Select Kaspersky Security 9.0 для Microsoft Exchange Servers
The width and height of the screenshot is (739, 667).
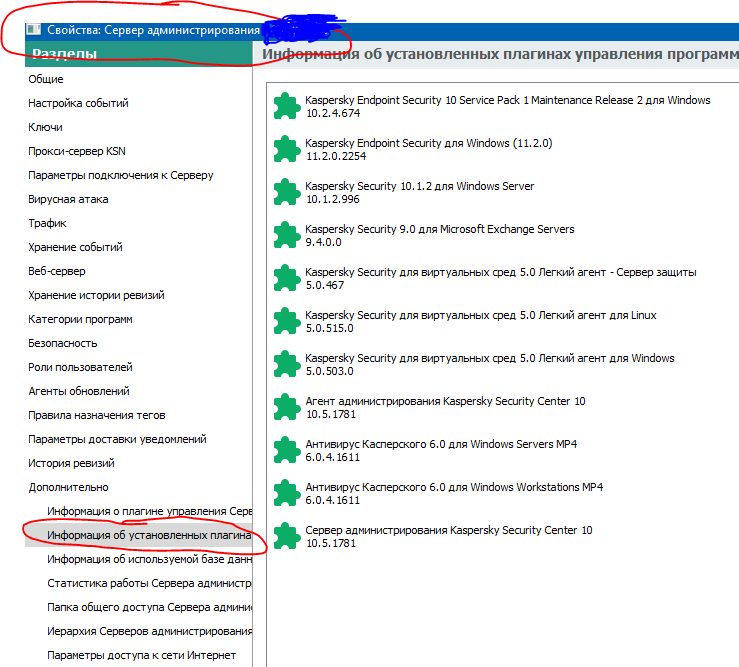[x=440, y=229]
